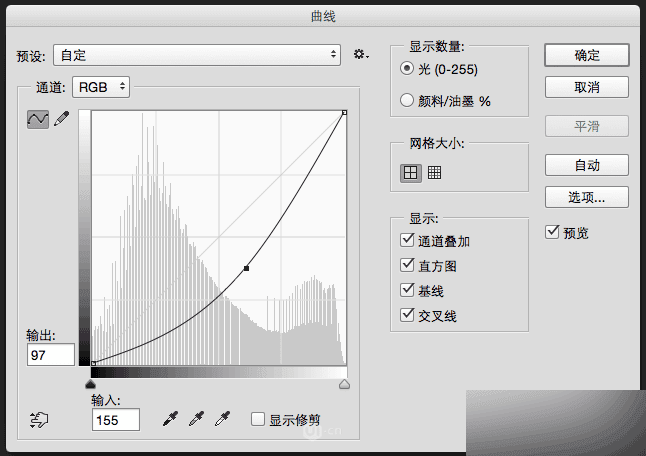646x456 pixels.
Task: Open the 选项... dialog button
Action: coord(587,197)
